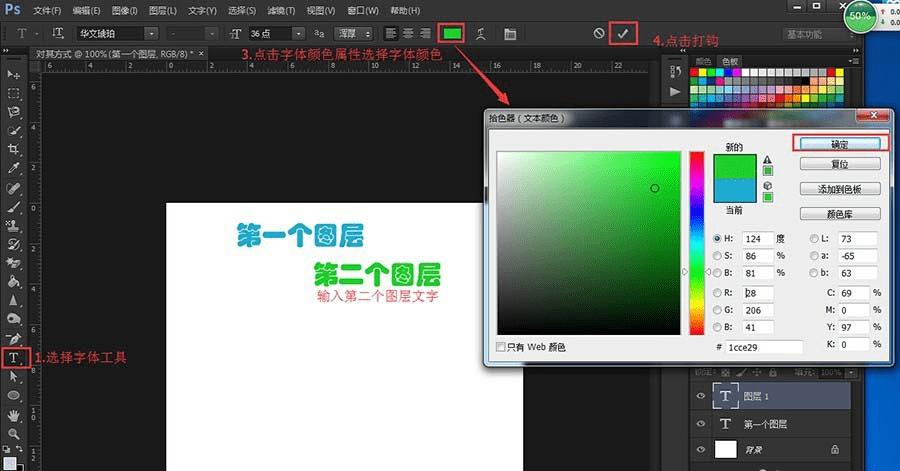
Task: Select the Dodge tool
Action: (14, 320)
